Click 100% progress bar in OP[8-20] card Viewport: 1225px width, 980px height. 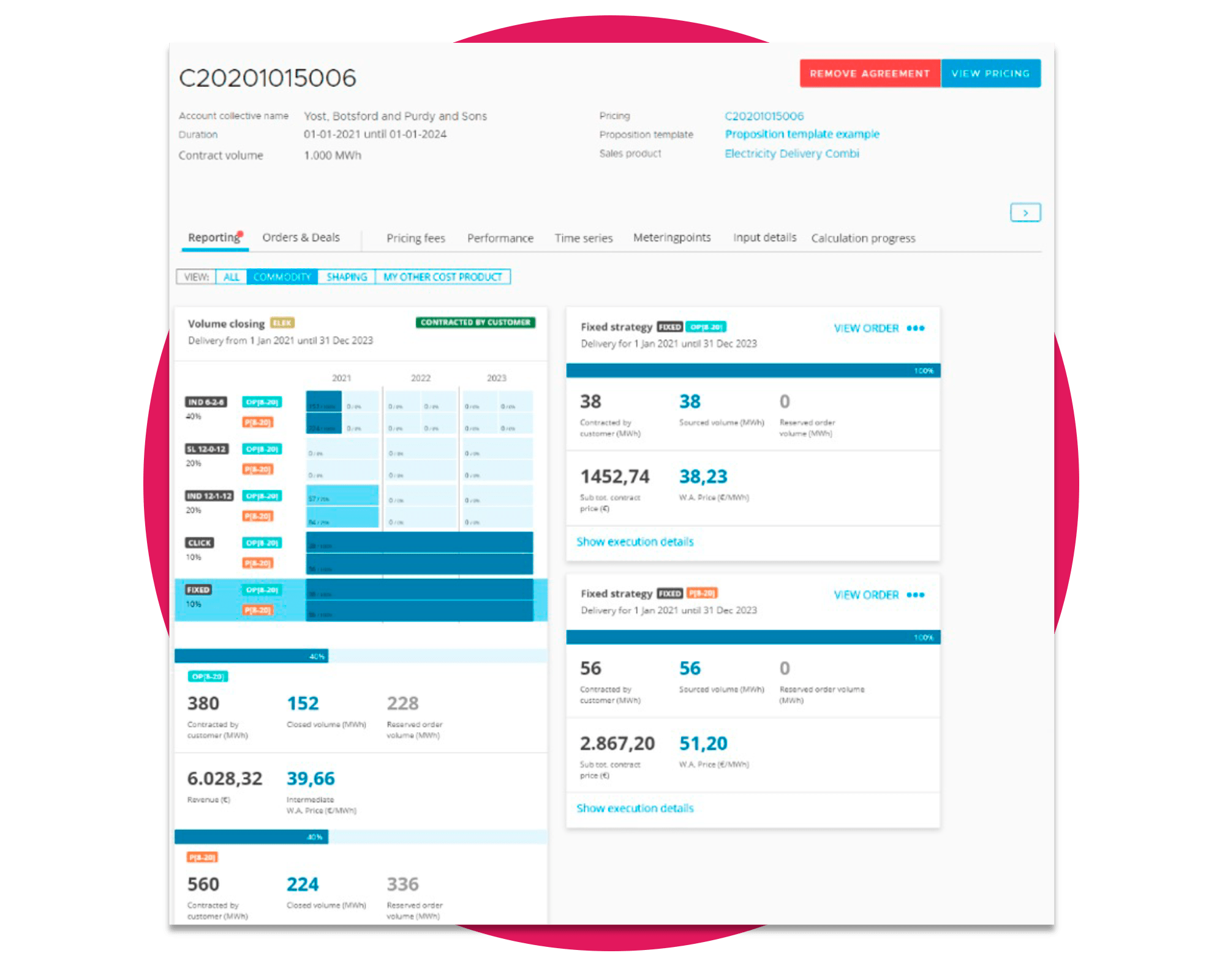753,371
